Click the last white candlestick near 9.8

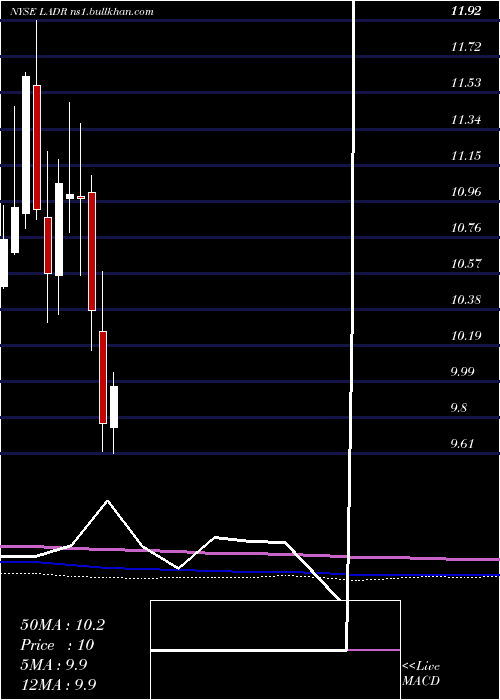pyautogui.click(x=114, y=407)
